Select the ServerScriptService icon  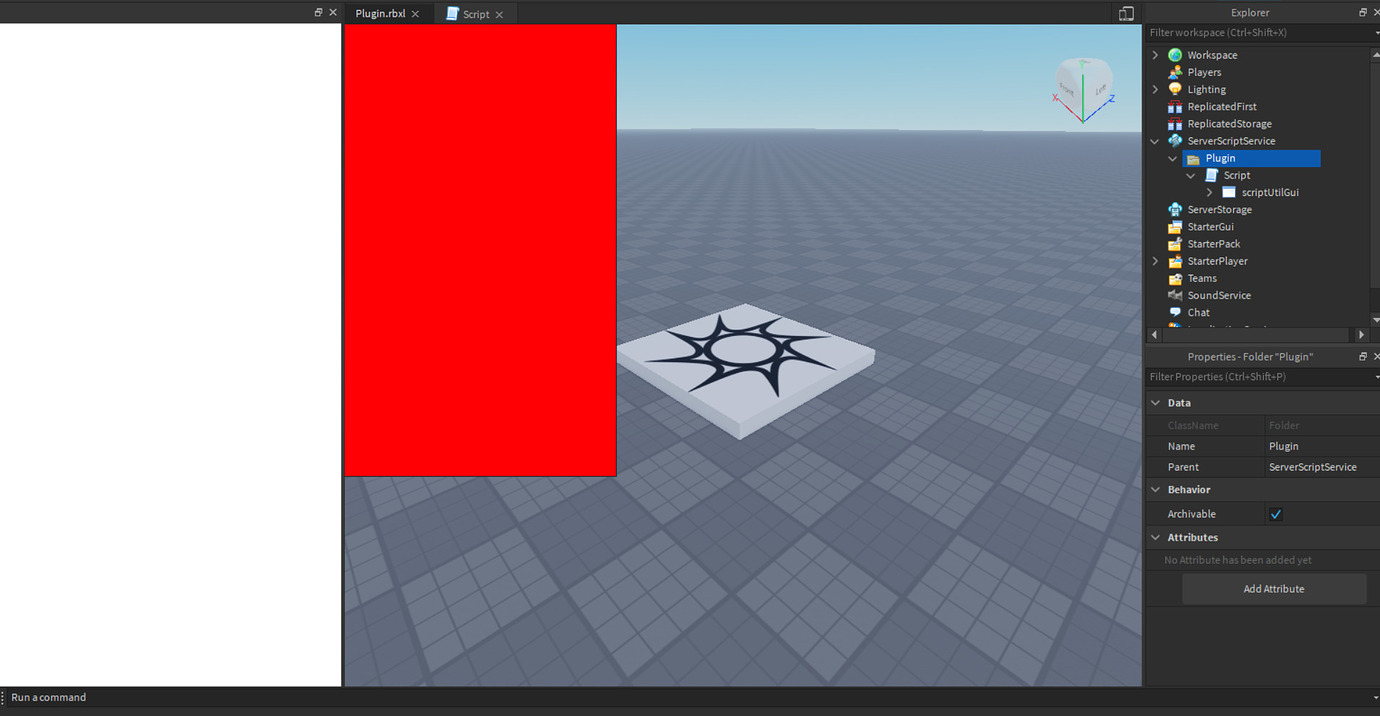pyautogui.click(x=1174, y=140)
